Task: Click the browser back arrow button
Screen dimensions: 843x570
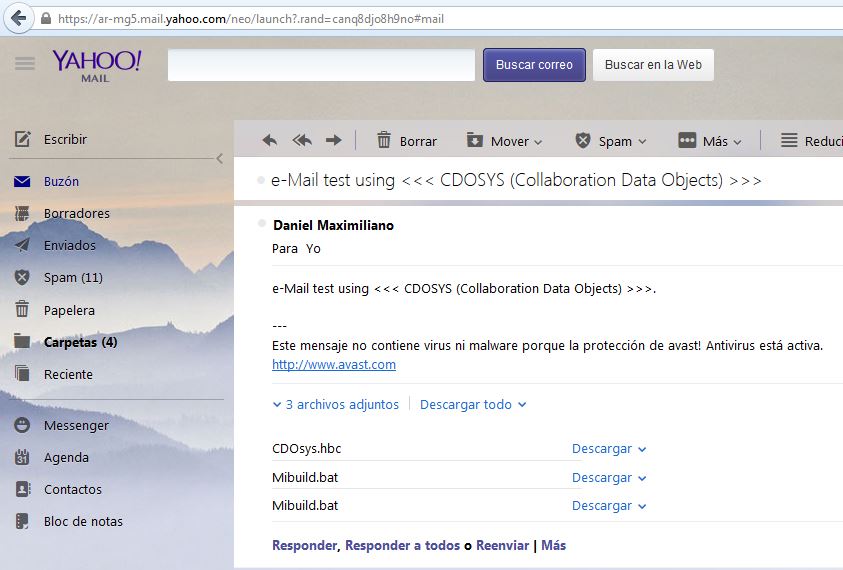Action: [x=18, y=18]
